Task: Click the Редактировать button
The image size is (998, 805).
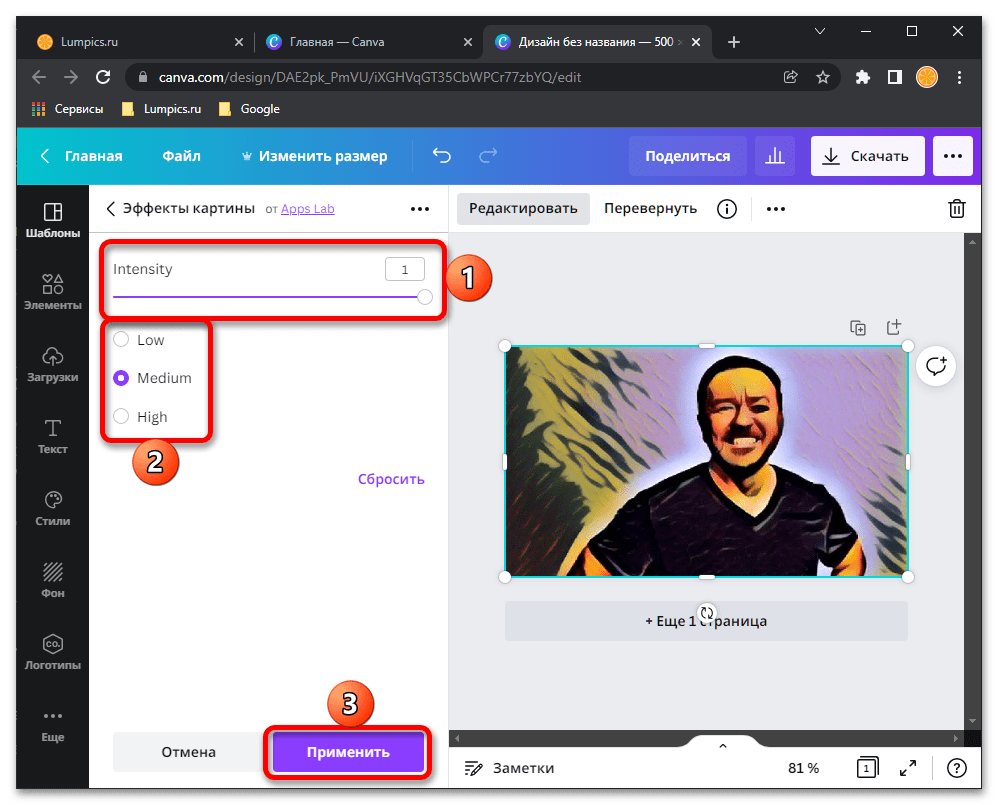Action: pos(523,209)
